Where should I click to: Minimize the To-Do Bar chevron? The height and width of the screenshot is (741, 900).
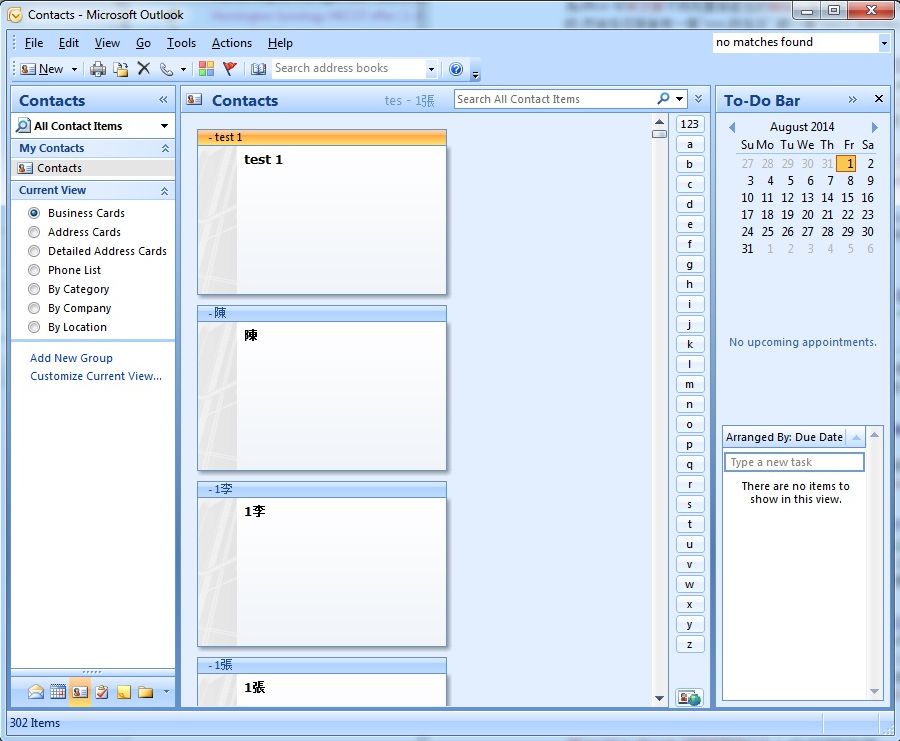(852, 99)
